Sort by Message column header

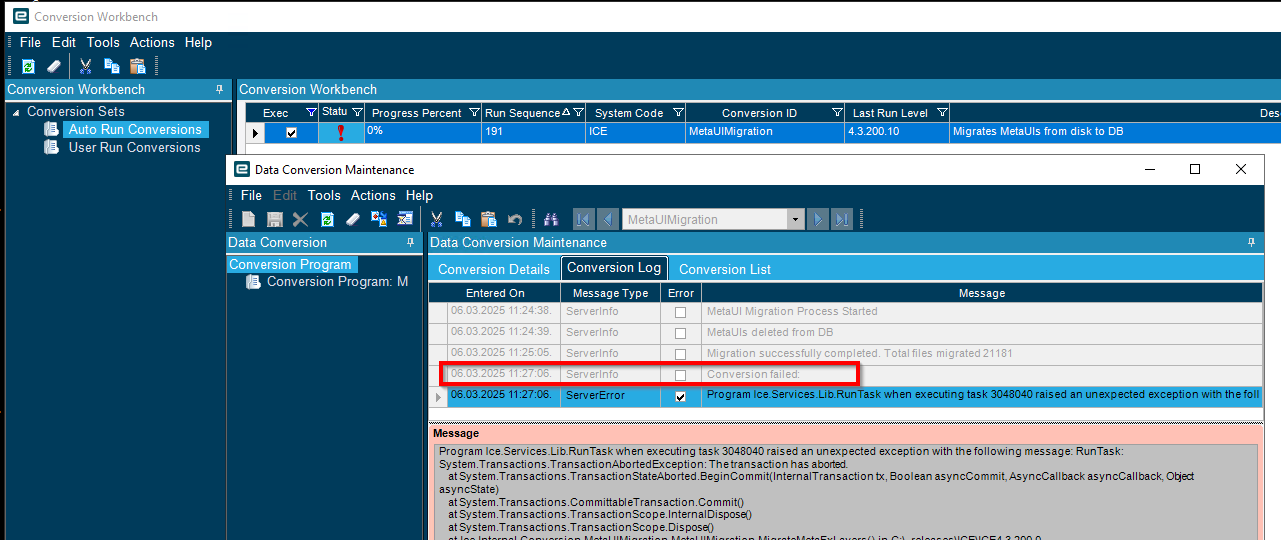pyautogui.click(x=982, y=293)
